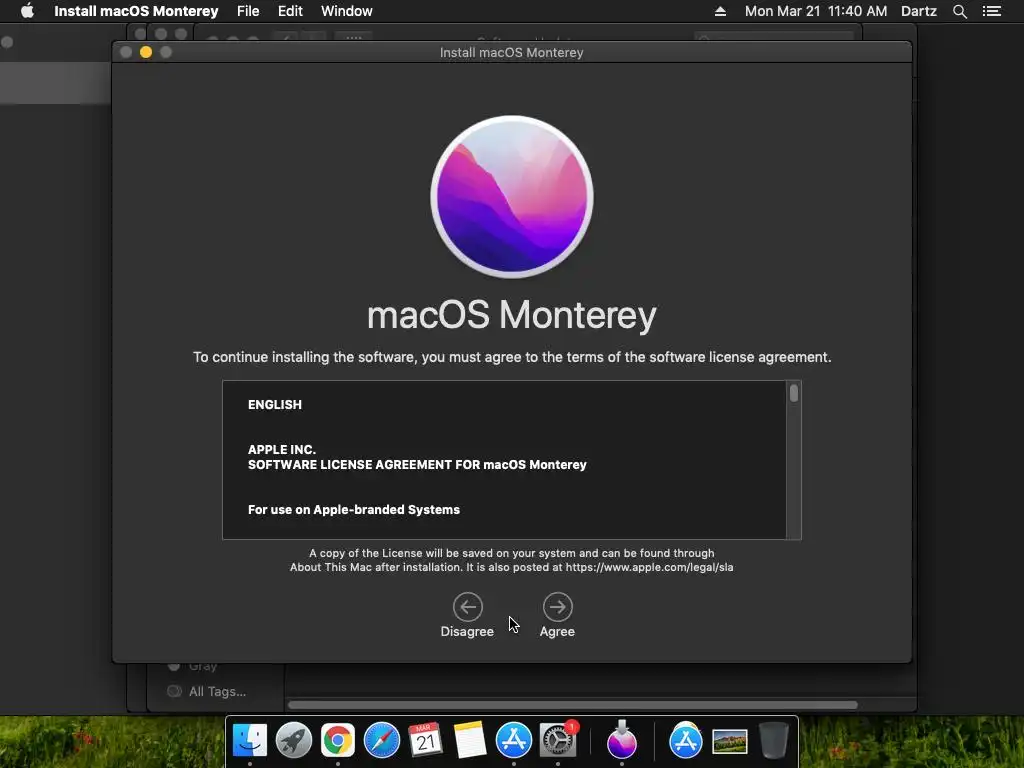Click the Agree arrow button
1024x768 pixels.
557,607
